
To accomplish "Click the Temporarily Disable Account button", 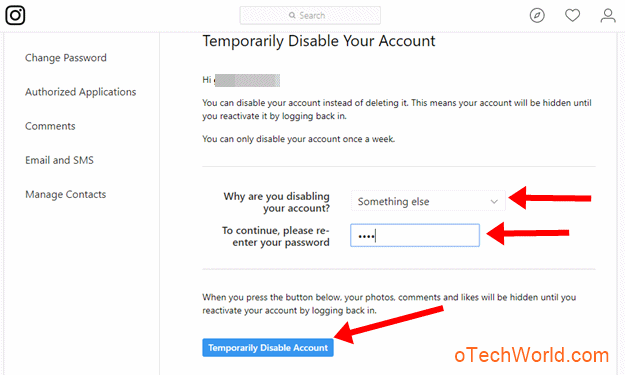I will [x=268, y=348].
